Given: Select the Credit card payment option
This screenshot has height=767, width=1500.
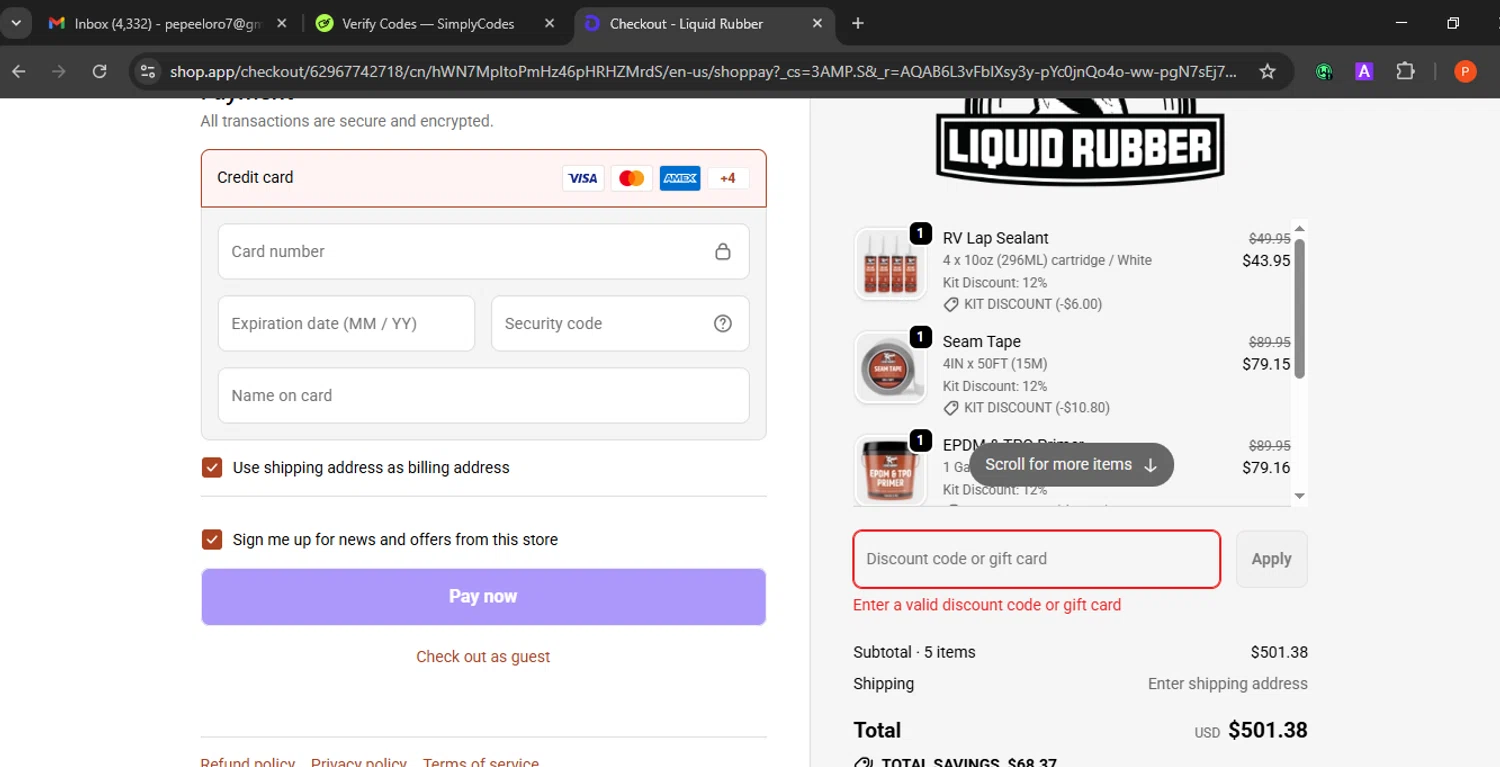Looking at the screenshot, I should coord(484,178).
